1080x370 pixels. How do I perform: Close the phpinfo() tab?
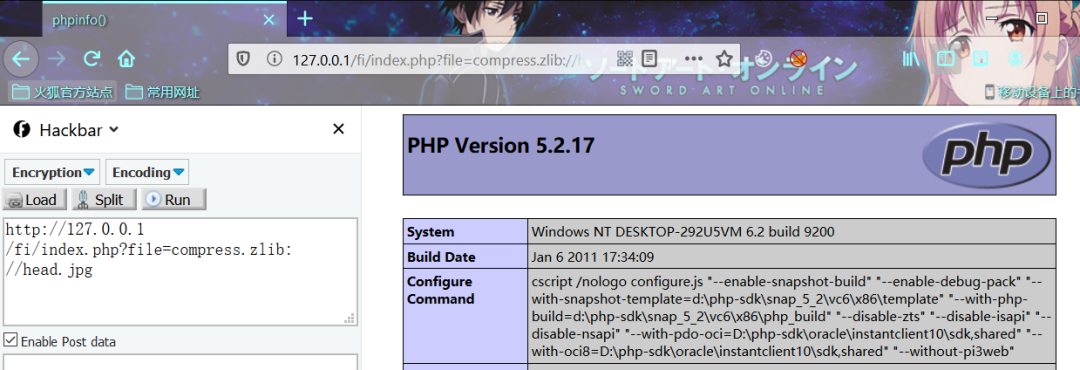[x=269, y=20]
